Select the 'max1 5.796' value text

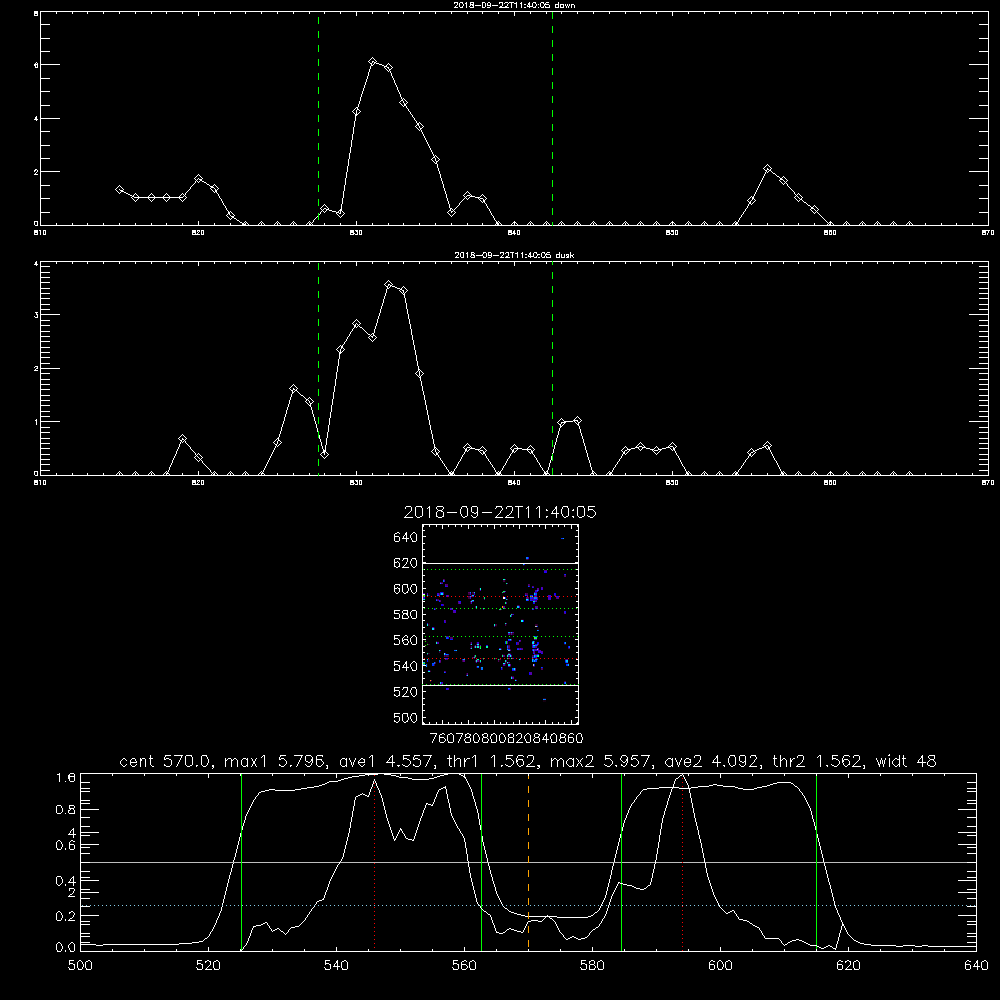(276, 761)
